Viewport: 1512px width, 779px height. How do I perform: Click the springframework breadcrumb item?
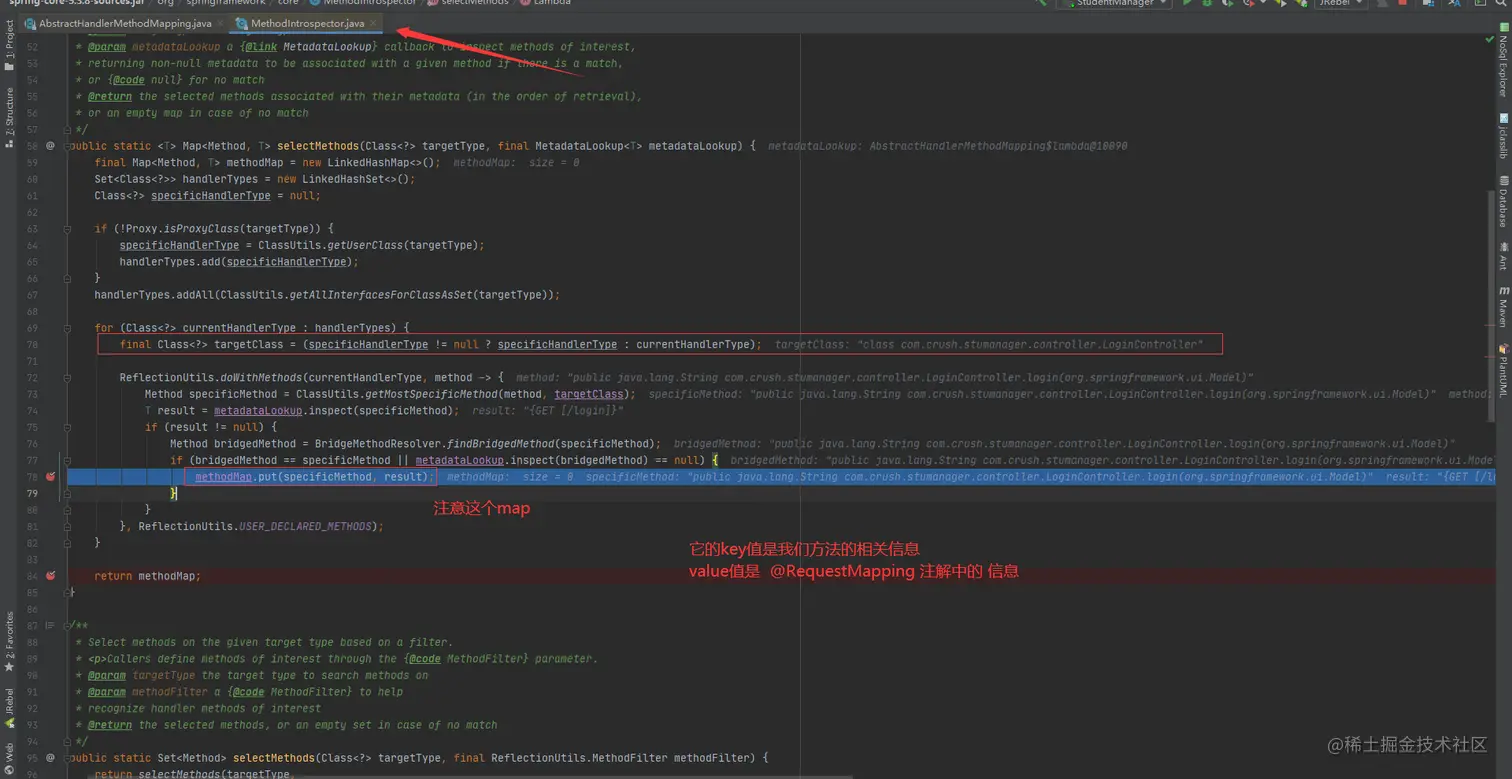pyautogui.click(x=226, y=3)
